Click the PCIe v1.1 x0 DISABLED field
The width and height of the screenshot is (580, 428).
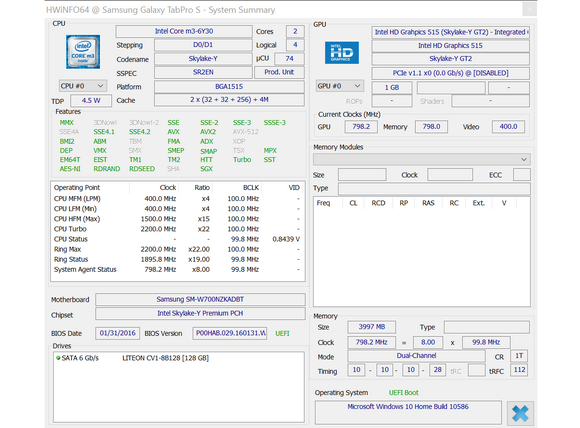point(451,73)
